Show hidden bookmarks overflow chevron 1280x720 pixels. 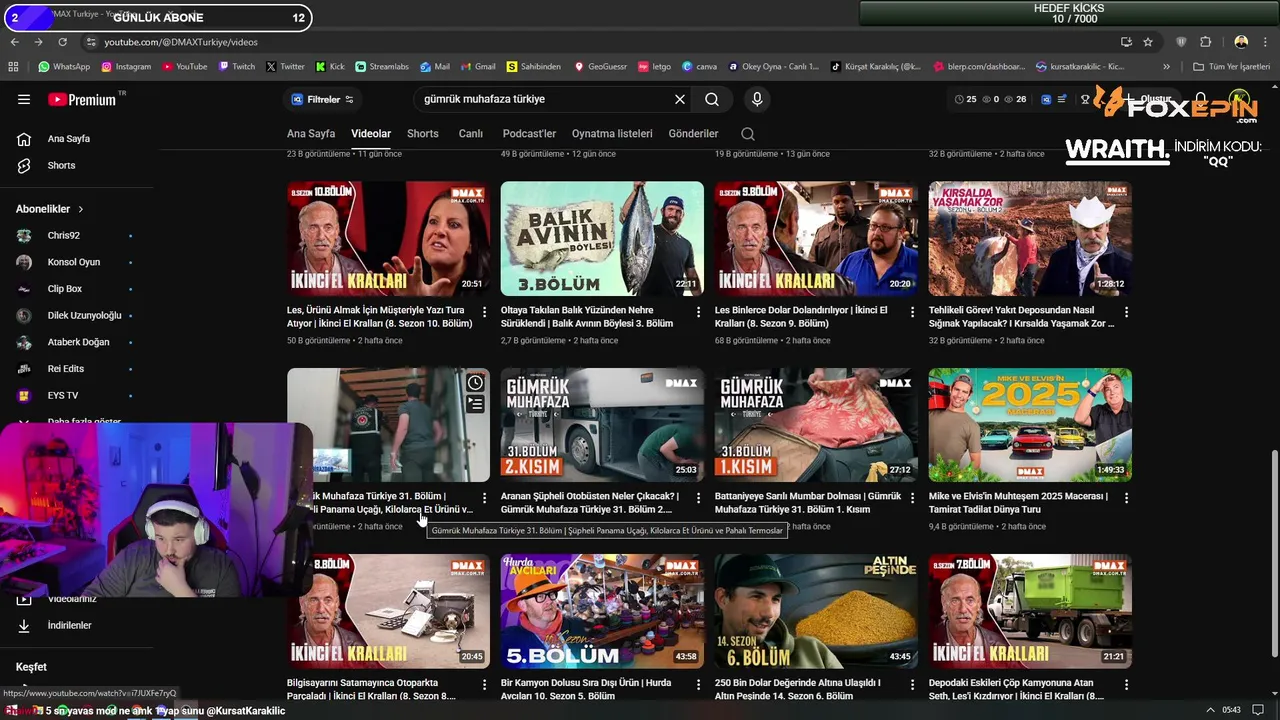pos(1166,67)
